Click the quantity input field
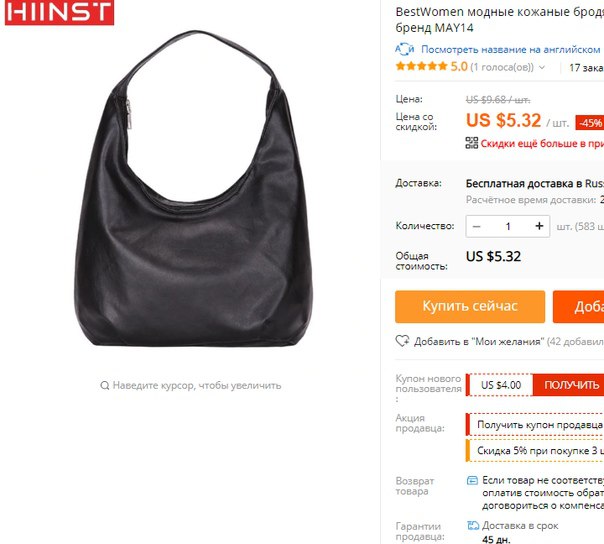 click(x=508, y=226)
